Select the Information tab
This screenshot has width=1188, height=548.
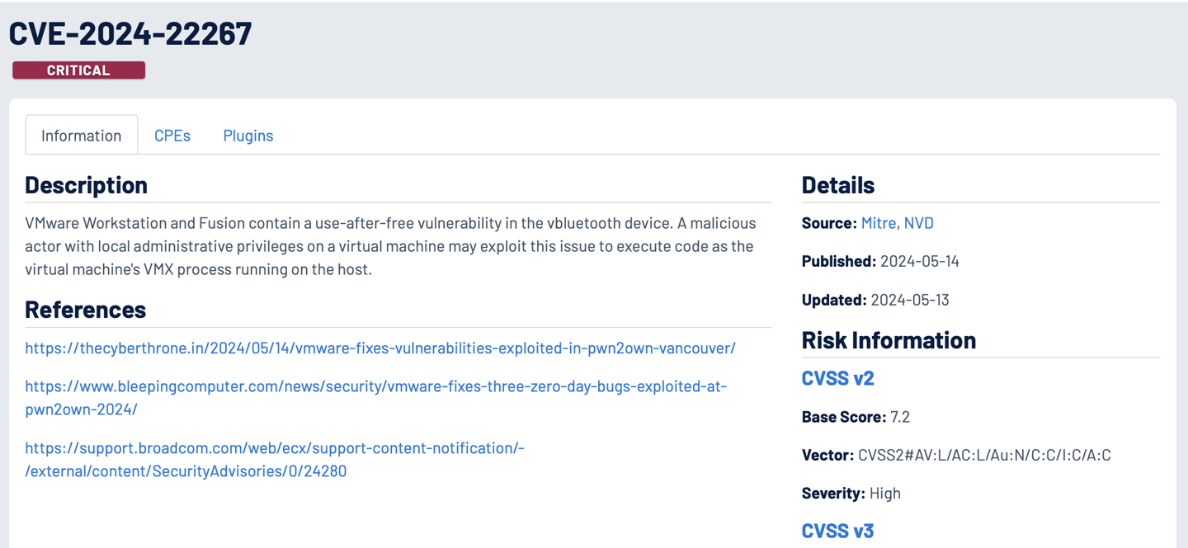81,136
